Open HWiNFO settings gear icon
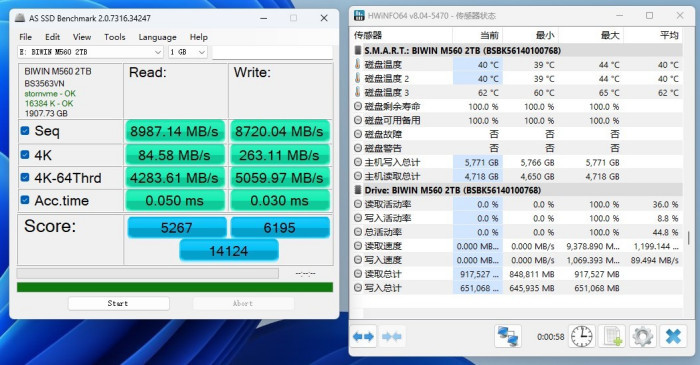 click(x=642, y=336)
